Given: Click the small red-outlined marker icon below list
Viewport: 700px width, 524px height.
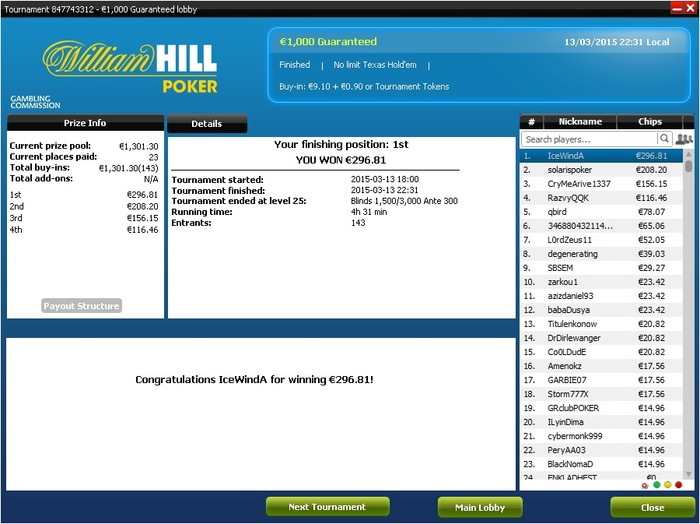Looking at the screenshot, I should click(x=645, y=485).
